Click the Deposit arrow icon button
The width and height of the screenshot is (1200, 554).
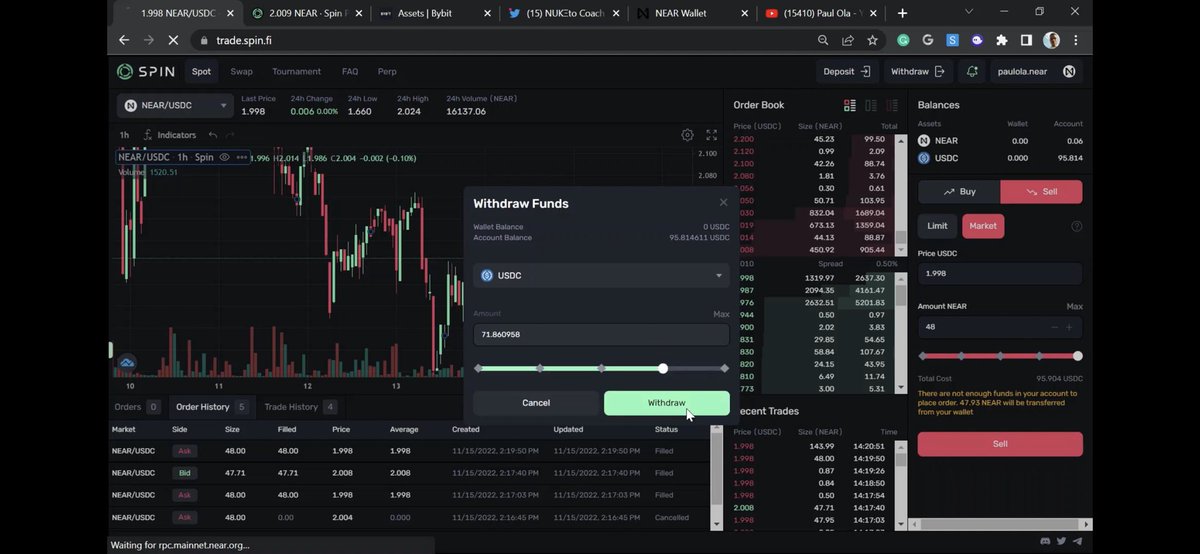[847, 72]
